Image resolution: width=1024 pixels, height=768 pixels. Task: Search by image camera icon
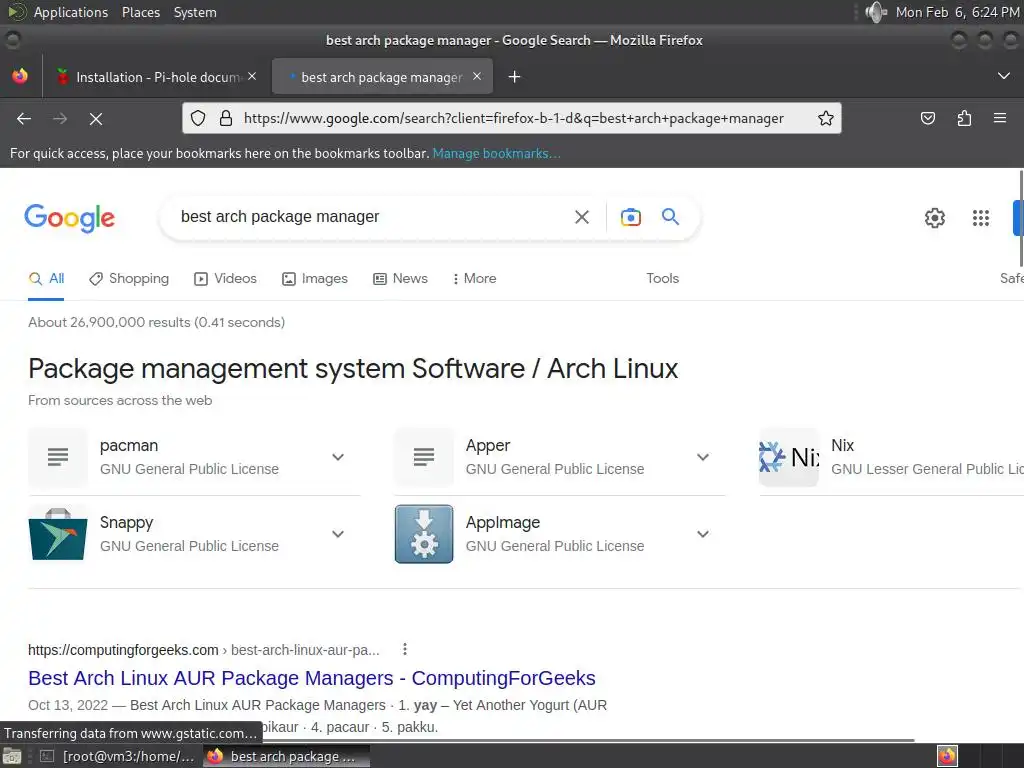click(631, 217)
